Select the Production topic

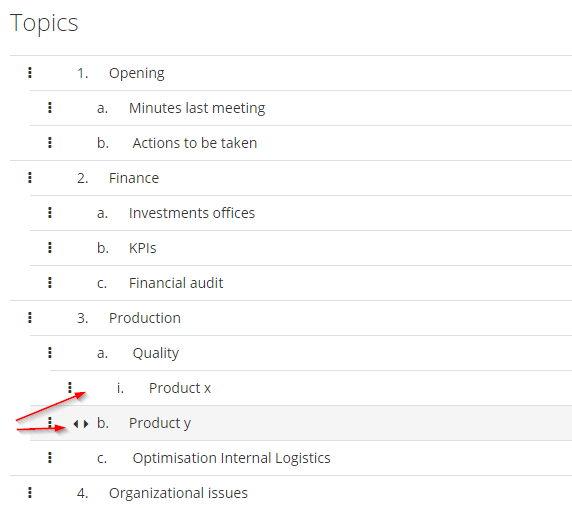(x=145, y=318)
